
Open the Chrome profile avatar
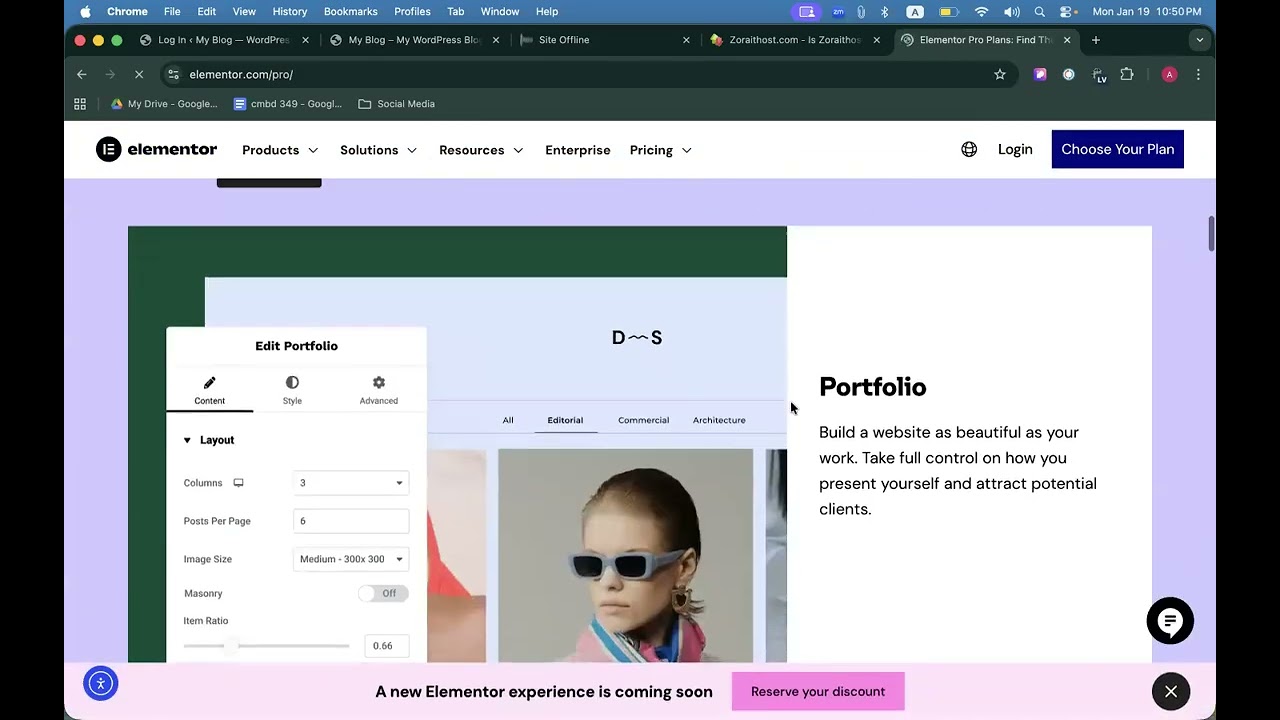[1169, 74]
